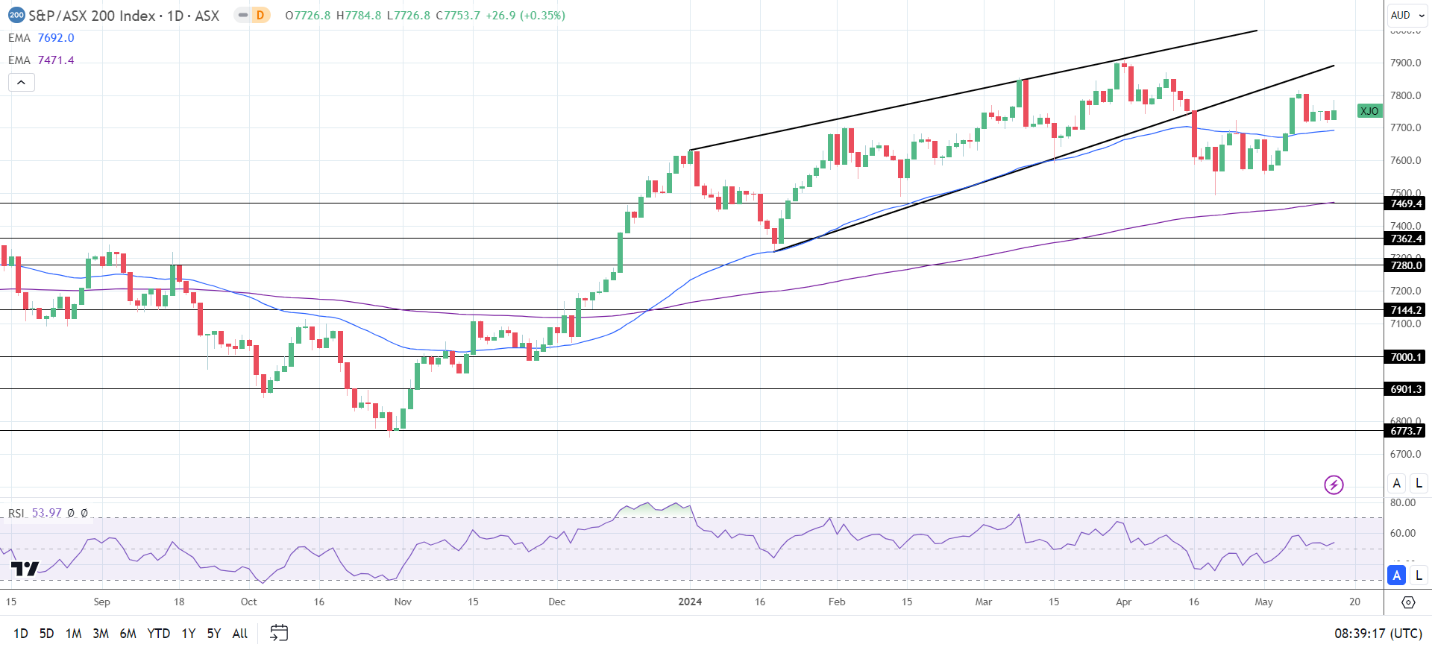Open the go-to-date calendar icon
The height and width of the screenshot is (650, 1432).
tap(279, 632)
